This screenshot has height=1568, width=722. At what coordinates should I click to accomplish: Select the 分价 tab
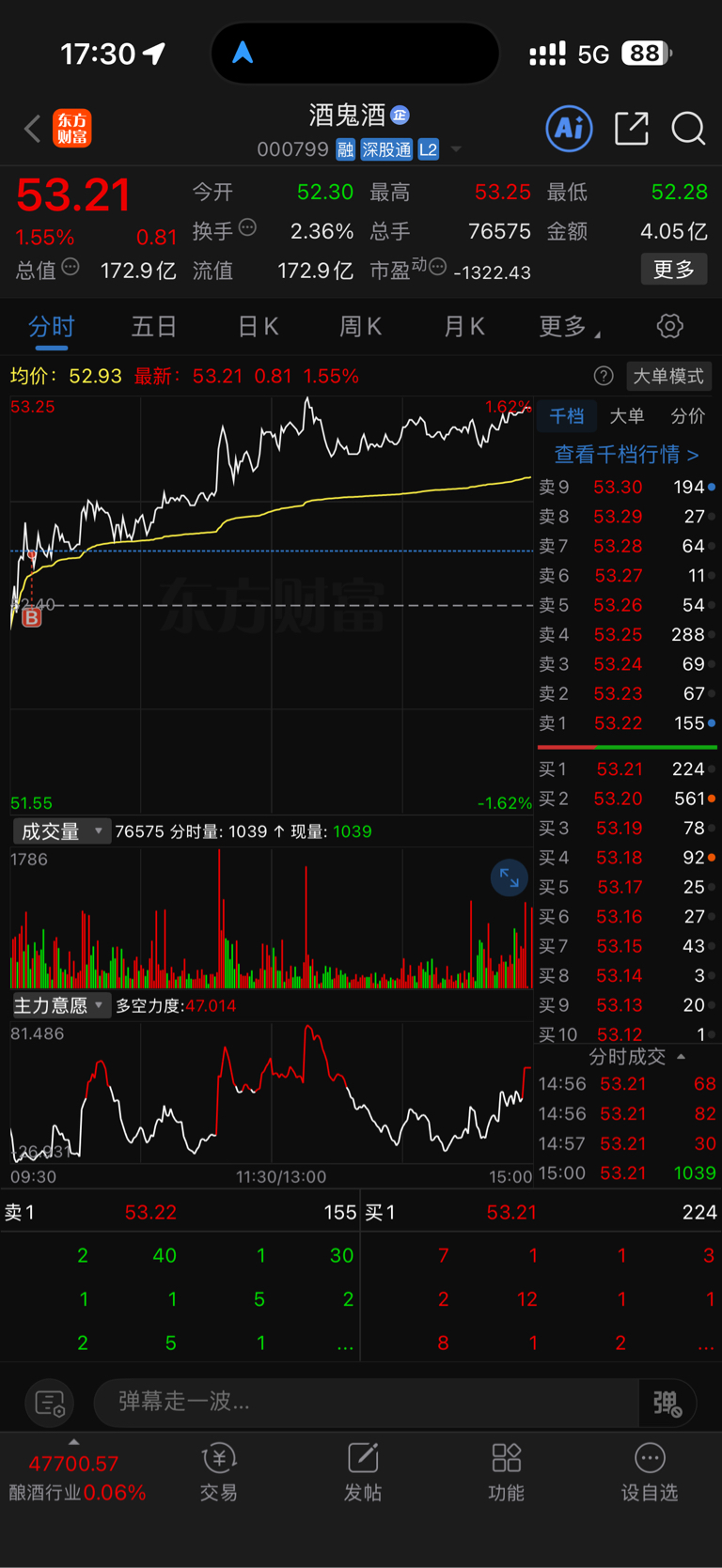tap(688, 416)
